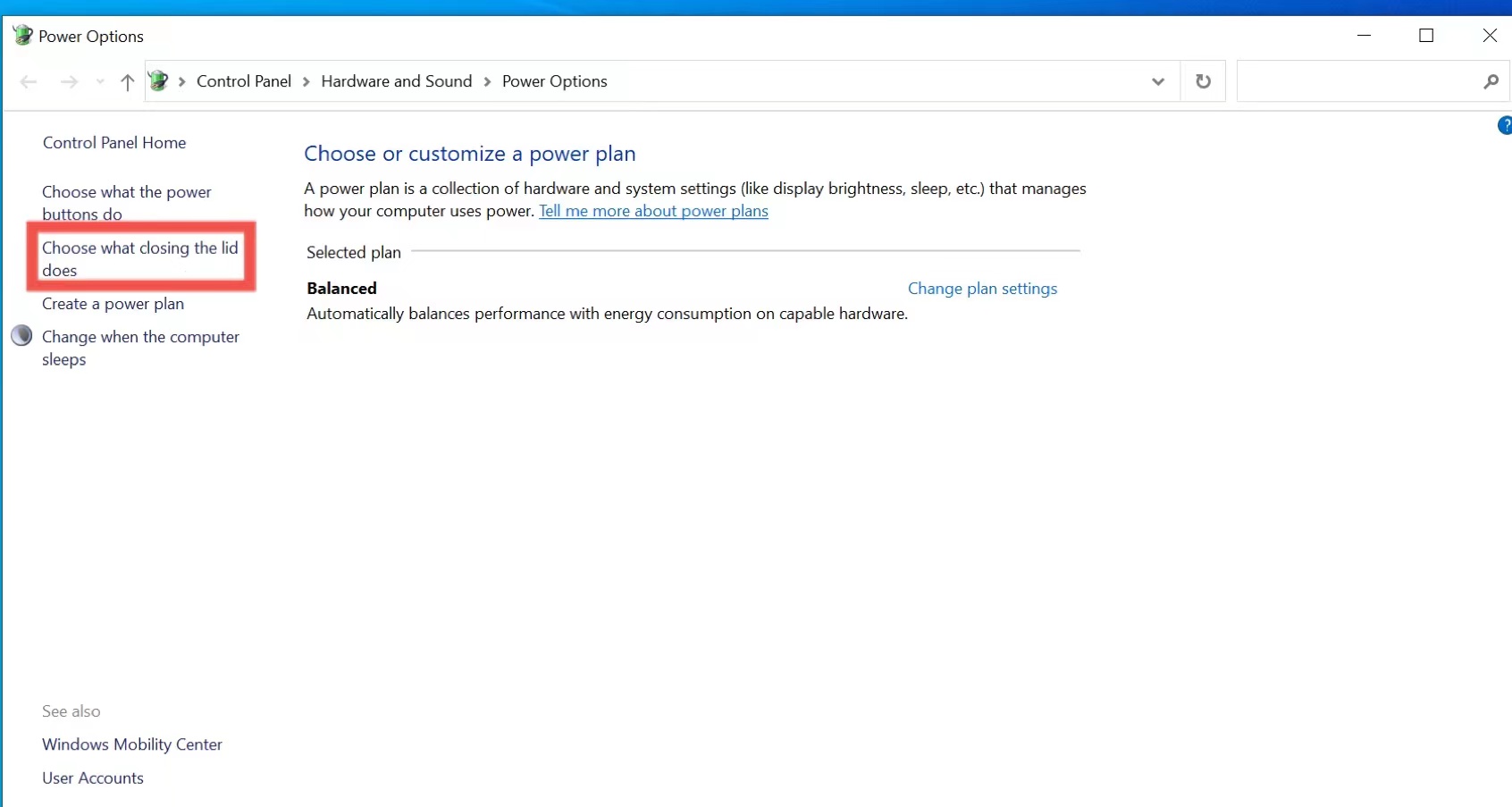The image size is (1512, 807).
Task: Expand the chevron after Hardware and Sound breadcrumb
Action: 487,81
